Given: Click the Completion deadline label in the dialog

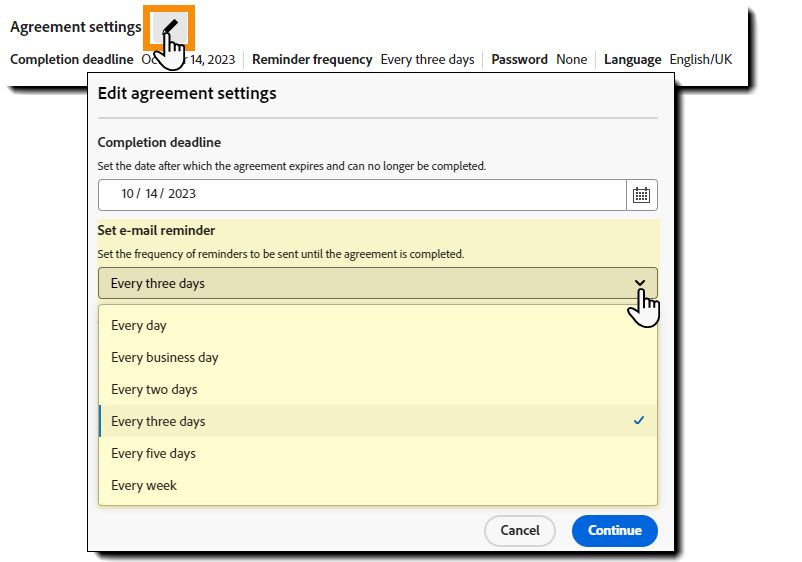Looking at the screenshot, I should point(159,143).
